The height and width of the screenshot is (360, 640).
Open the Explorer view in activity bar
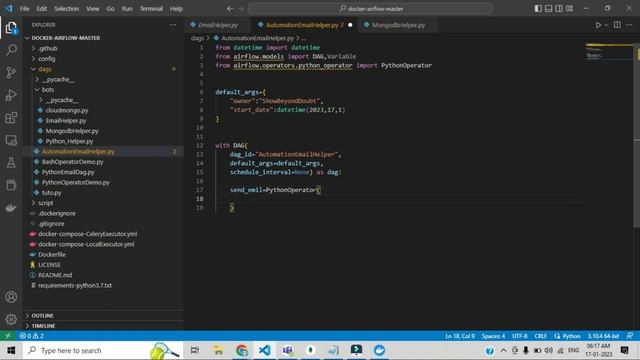[11, 28]
